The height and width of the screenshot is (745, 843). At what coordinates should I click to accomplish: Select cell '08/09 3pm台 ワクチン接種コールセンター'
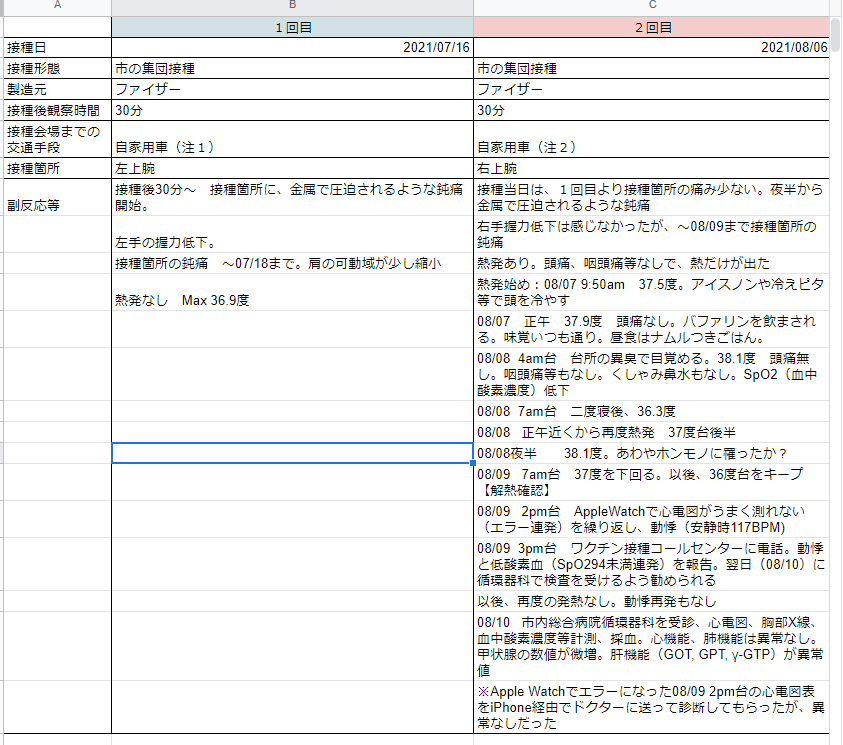[x=652, y=564]
